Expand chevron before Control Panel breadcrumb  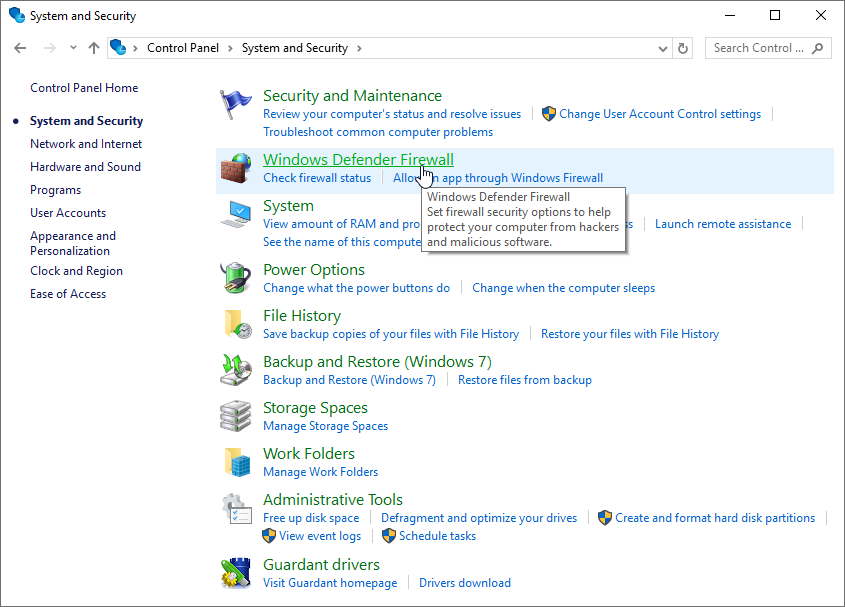point(135,48)
